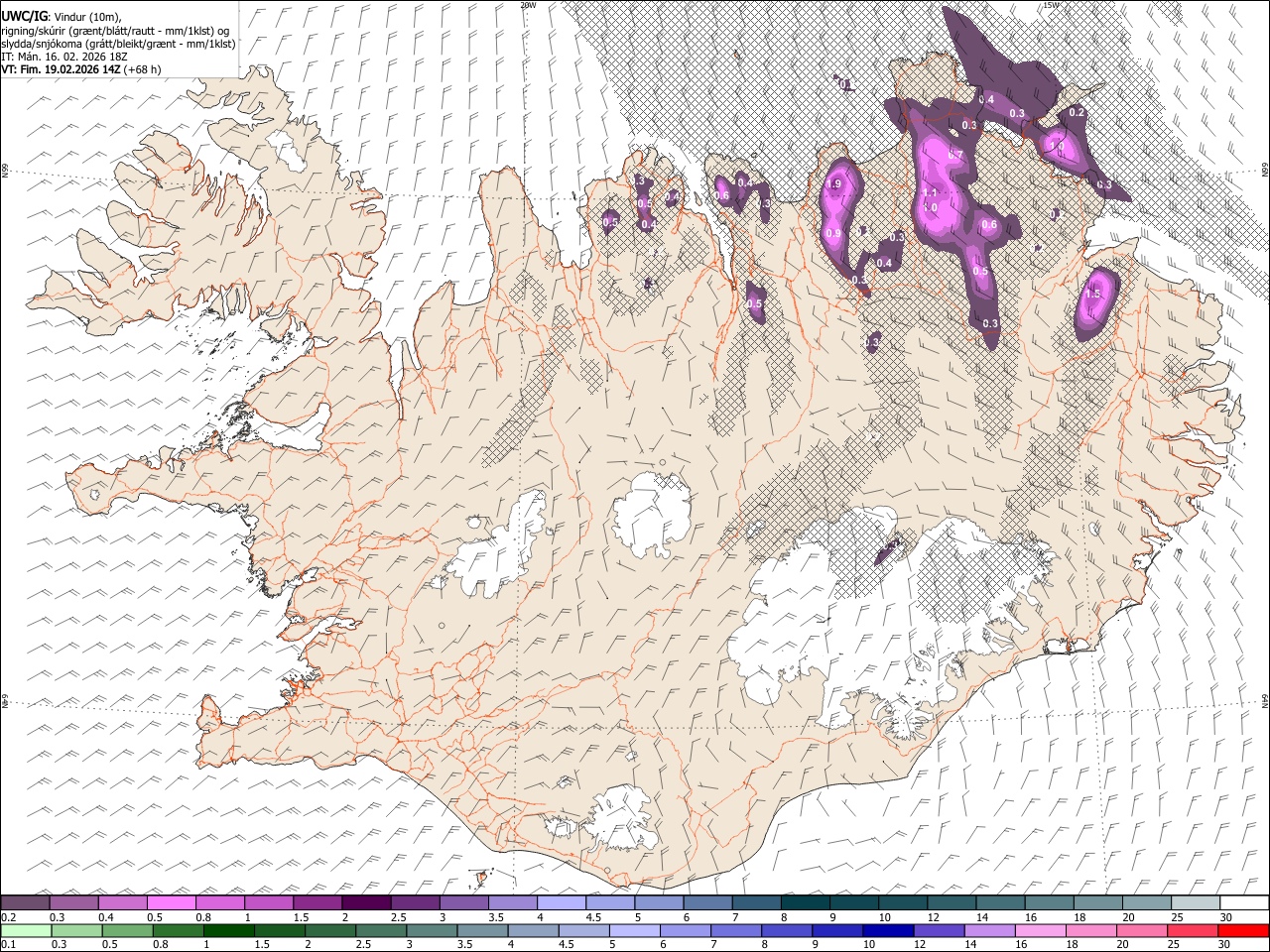Click the '1.1' precipitation value on the map
This screenshot has height=952, width=1270.
pyautogui.click(x=930, y=192)
